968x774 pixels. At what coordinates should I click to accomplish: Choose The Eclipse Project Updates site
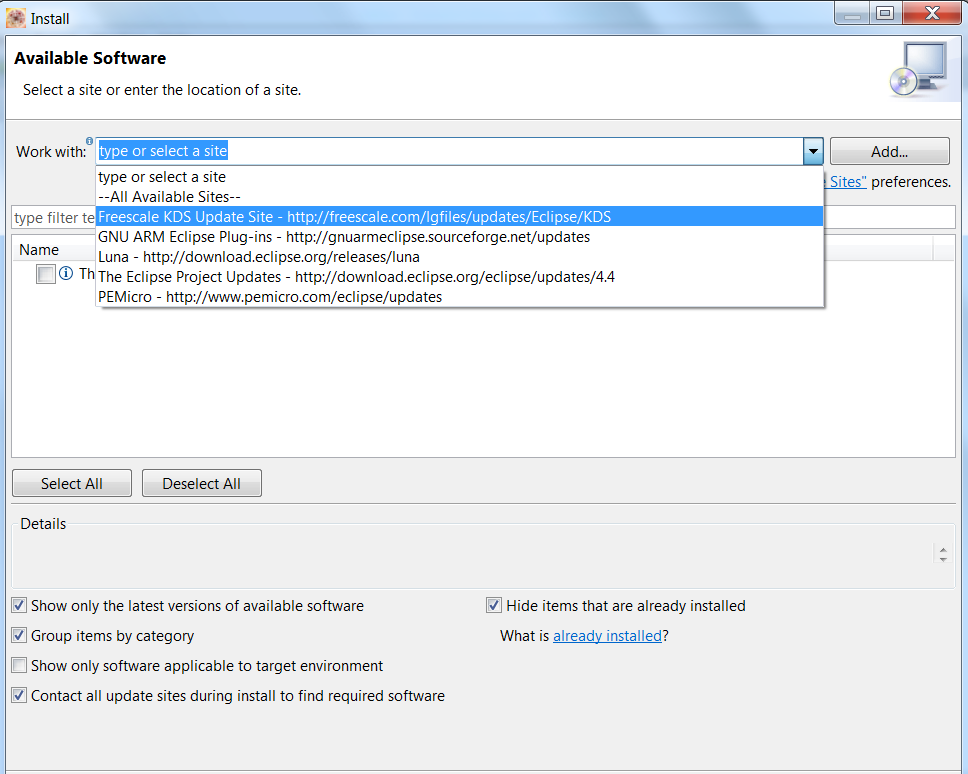tap(460, 277)
